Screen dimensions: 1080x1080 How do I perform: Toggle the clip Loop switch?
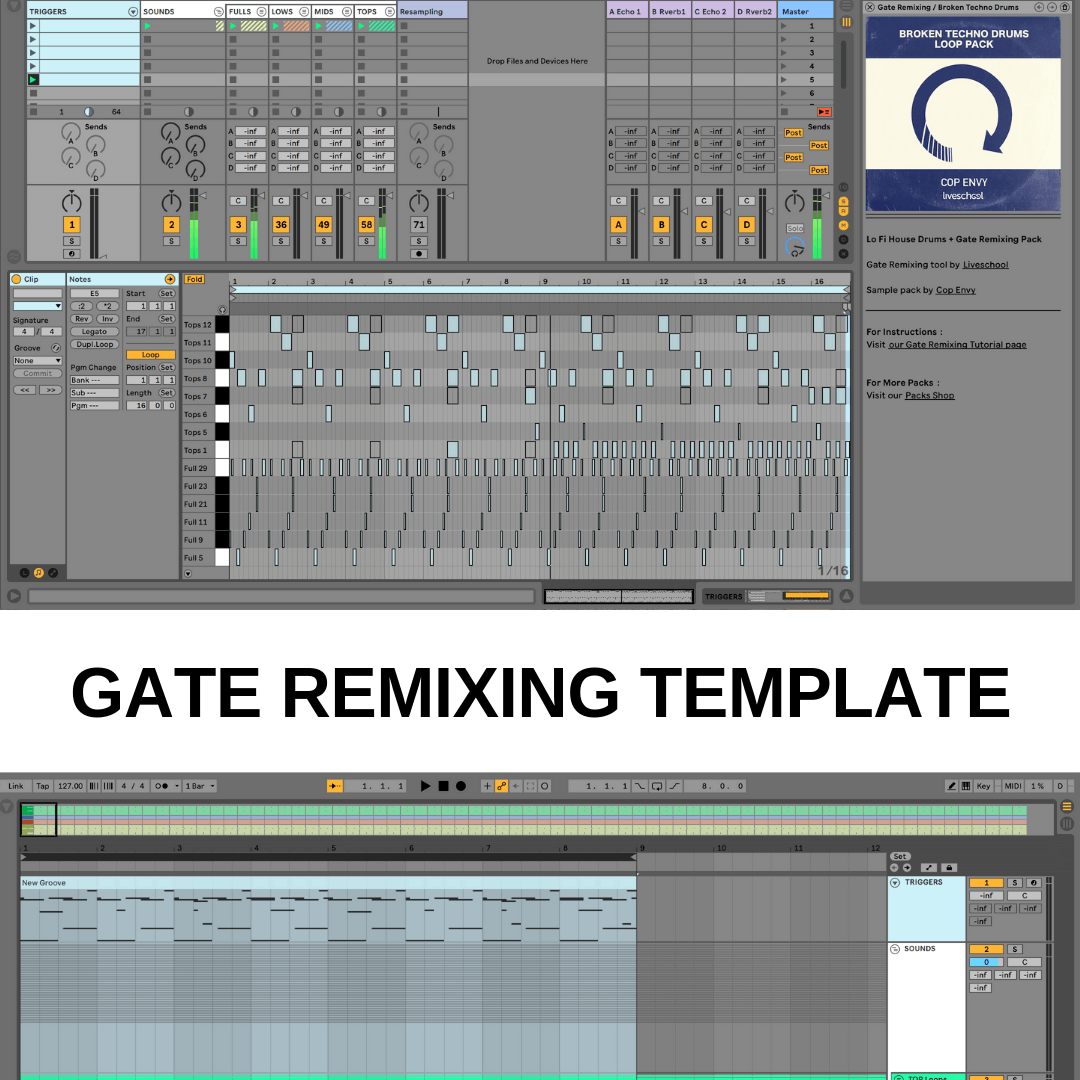click(x=150, y=355)
